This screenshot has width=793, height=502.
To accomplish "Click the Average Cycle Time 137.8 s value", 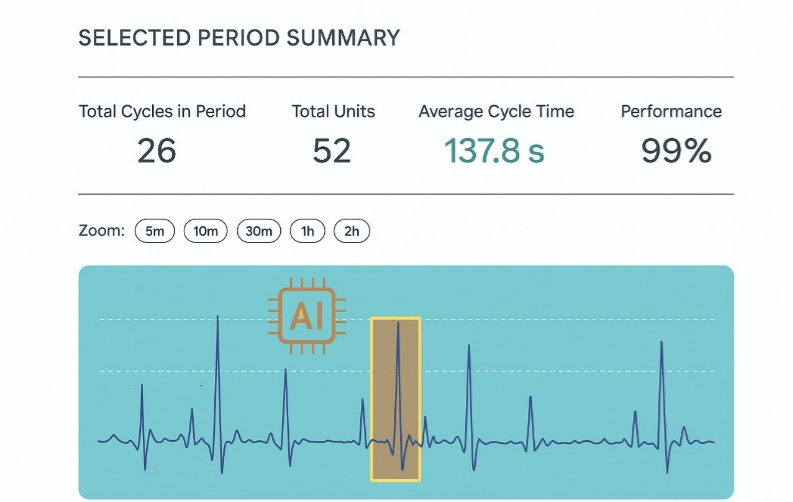I will point(495,150).
